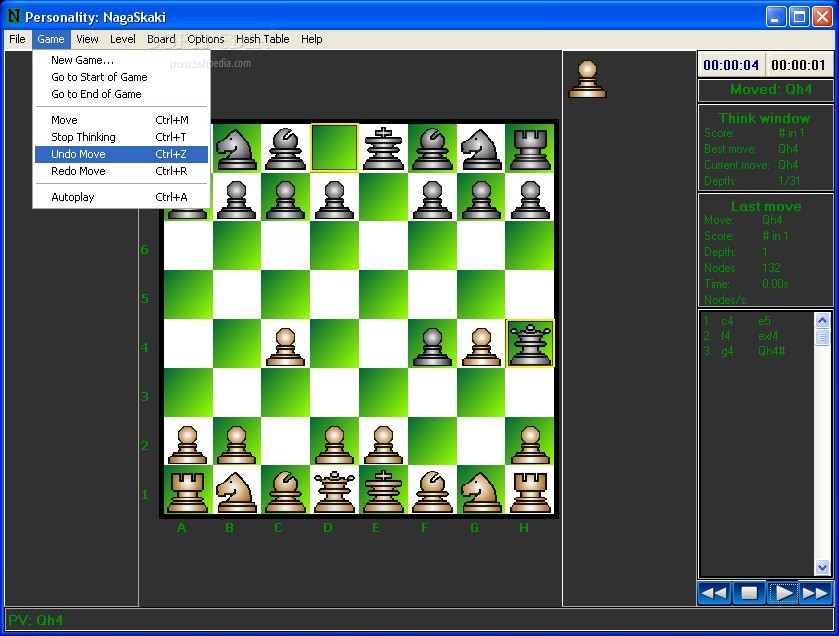Select the white pawn on a2
The height and width of the screenshot is (636, 839).
click(x=187, y=445)
